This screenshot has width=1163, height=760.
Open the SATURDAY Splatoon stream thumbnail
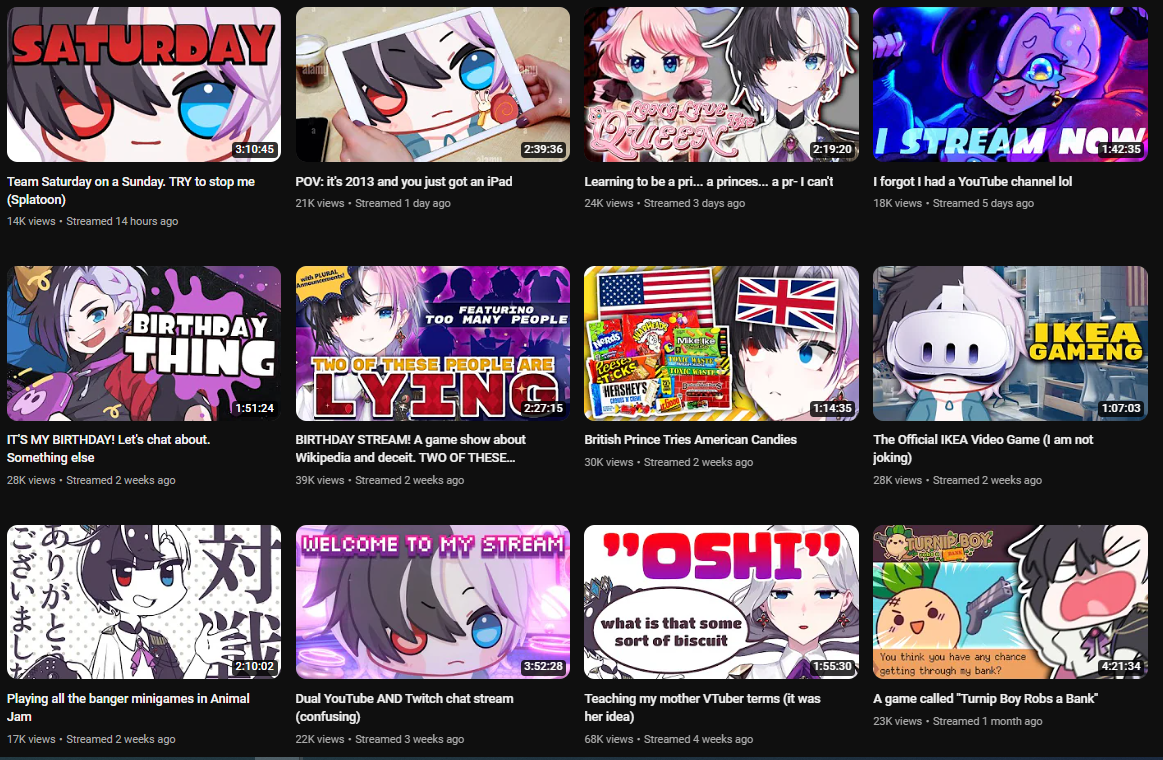click(x=144, y=85)
